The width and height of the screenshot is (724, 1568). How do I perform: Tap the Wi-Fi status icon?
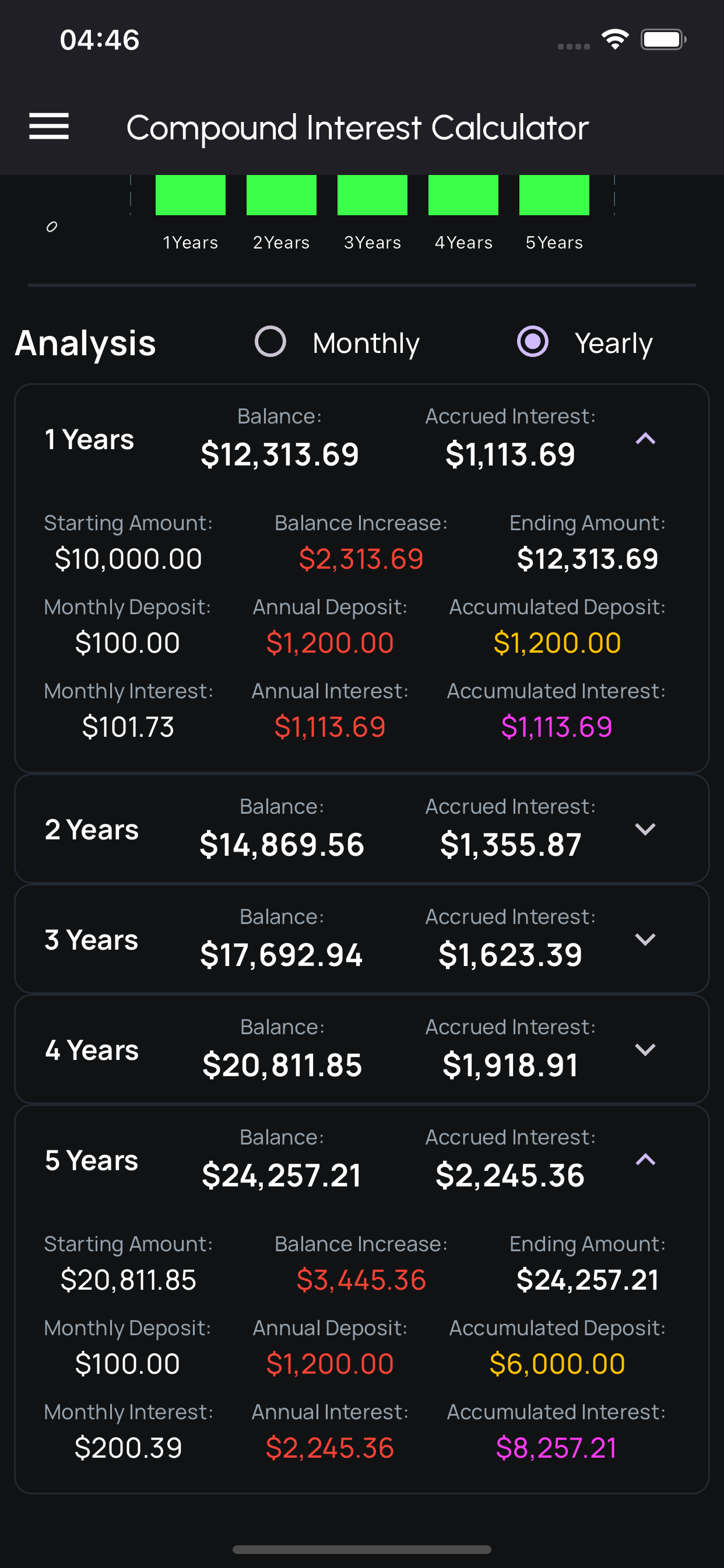[x=614, y=40]
